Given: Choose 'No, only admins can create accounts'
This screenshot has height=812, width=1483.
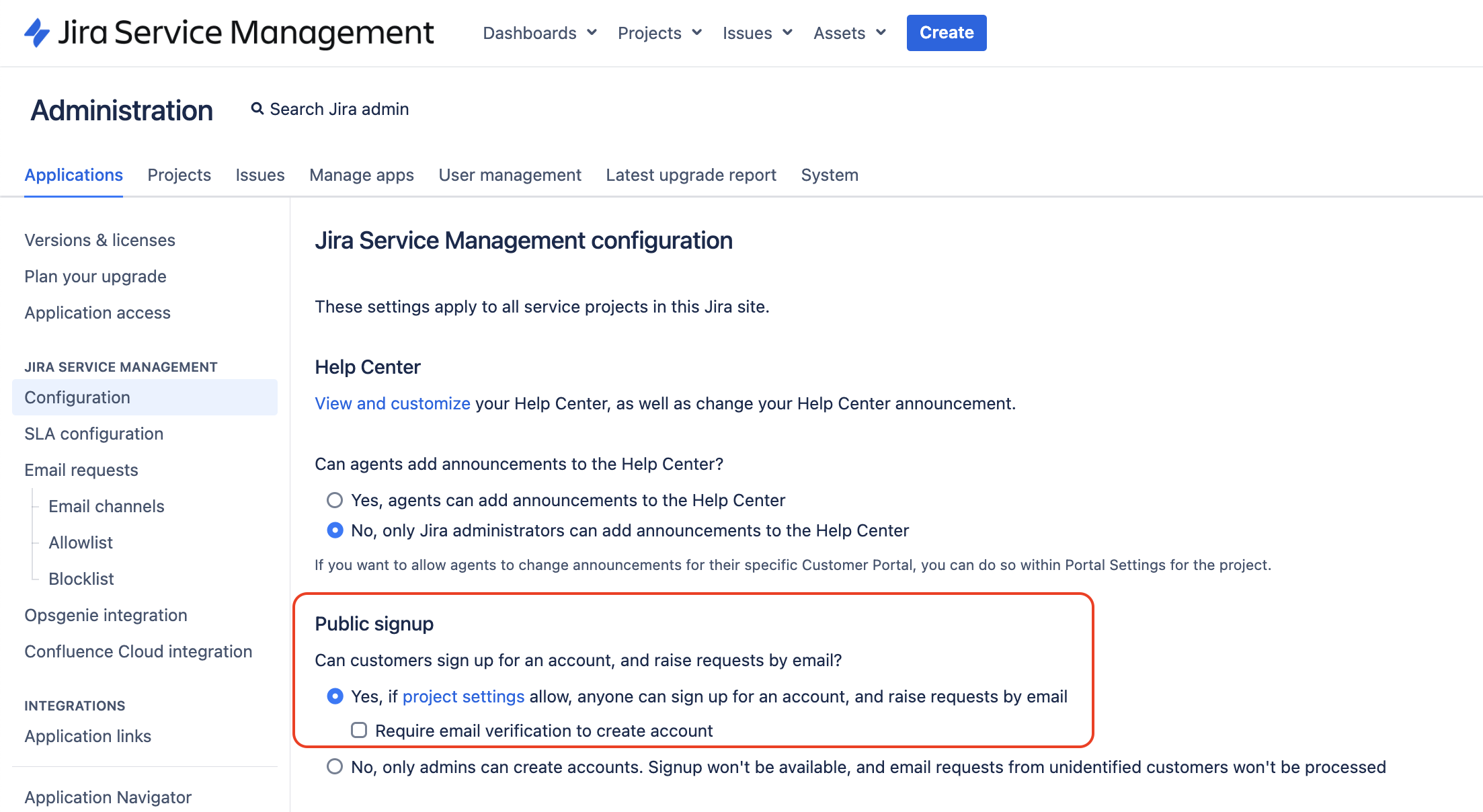Looking at the screenshot, I should point(335,767).
